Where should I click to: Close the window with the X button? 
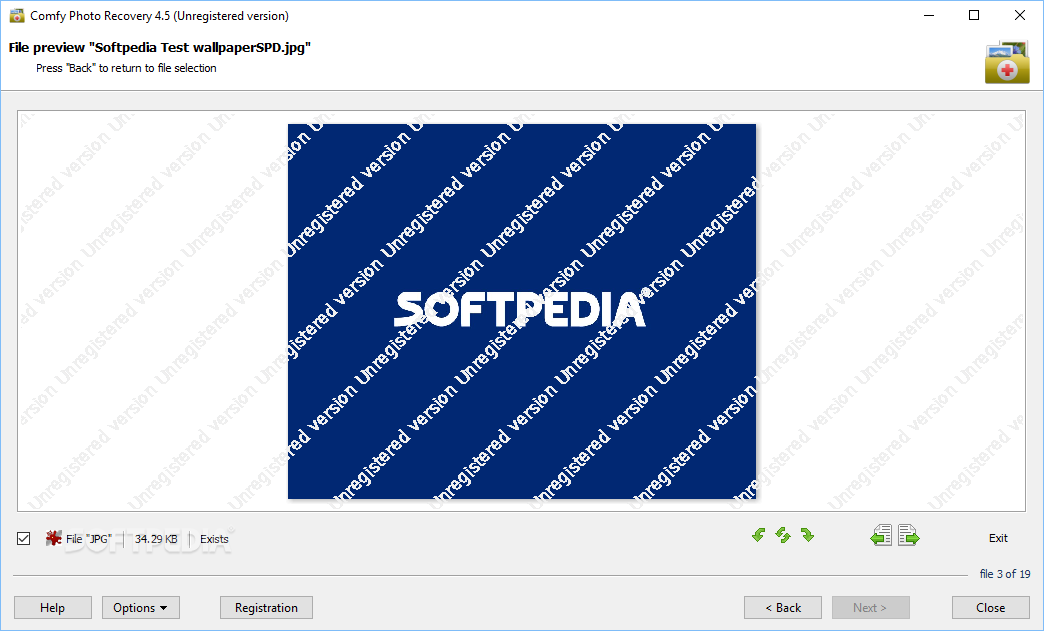pyautogui.click(x=1019, y=15)
